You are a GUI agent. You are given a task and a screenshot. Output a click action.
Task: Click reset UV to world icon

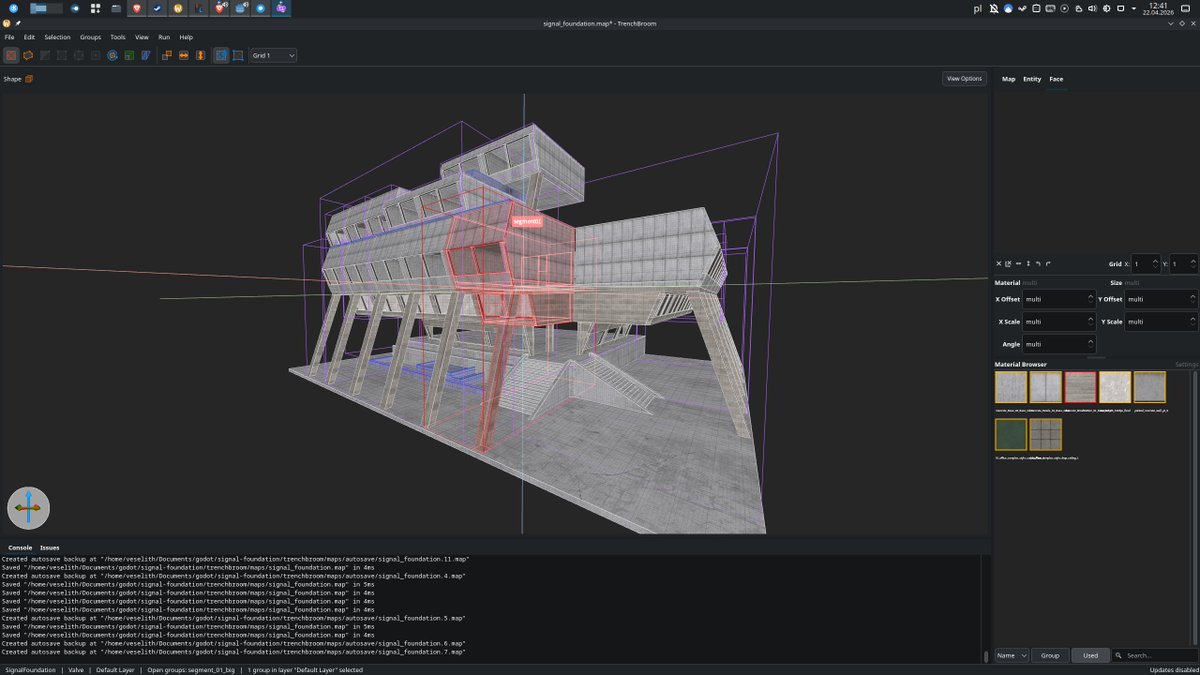[1008, 264]
